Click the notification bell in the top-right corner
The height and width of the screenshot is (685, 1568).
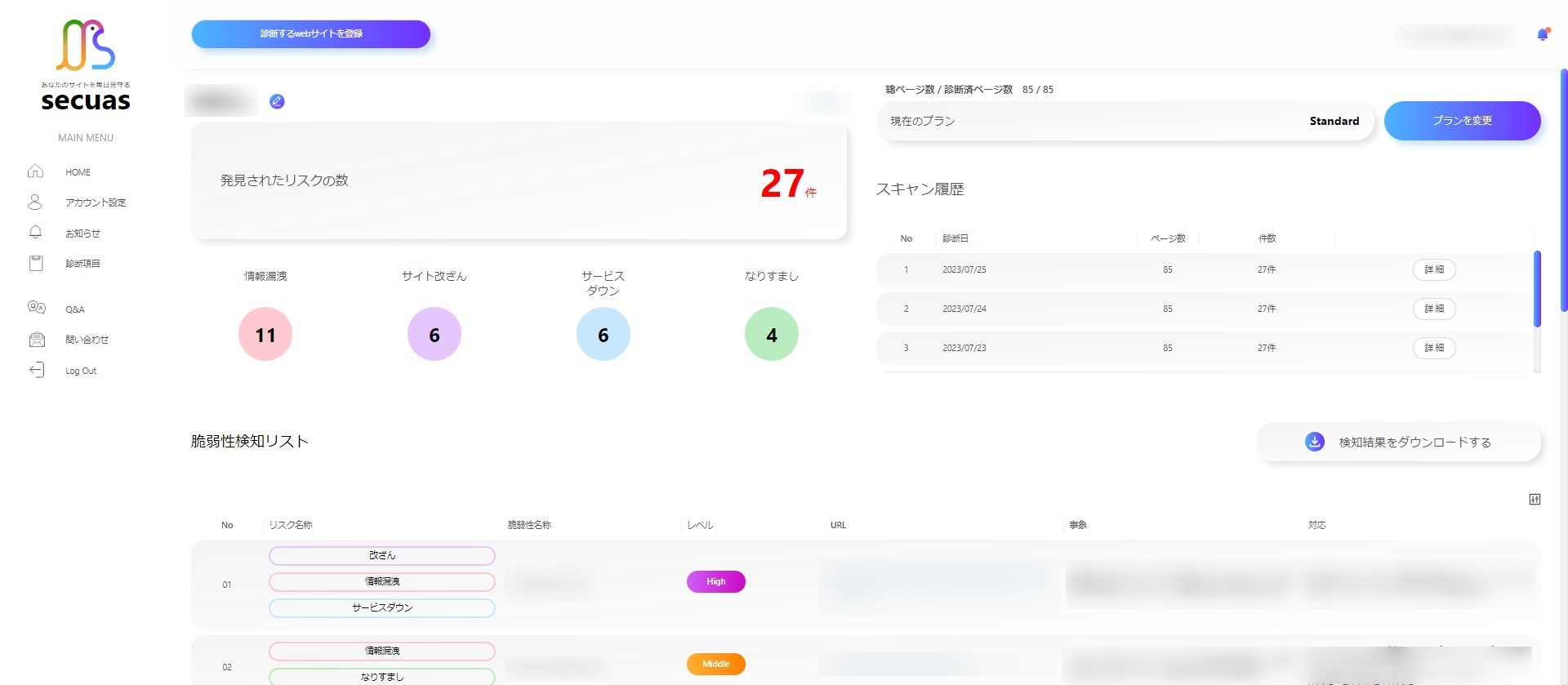[1542, 34]
